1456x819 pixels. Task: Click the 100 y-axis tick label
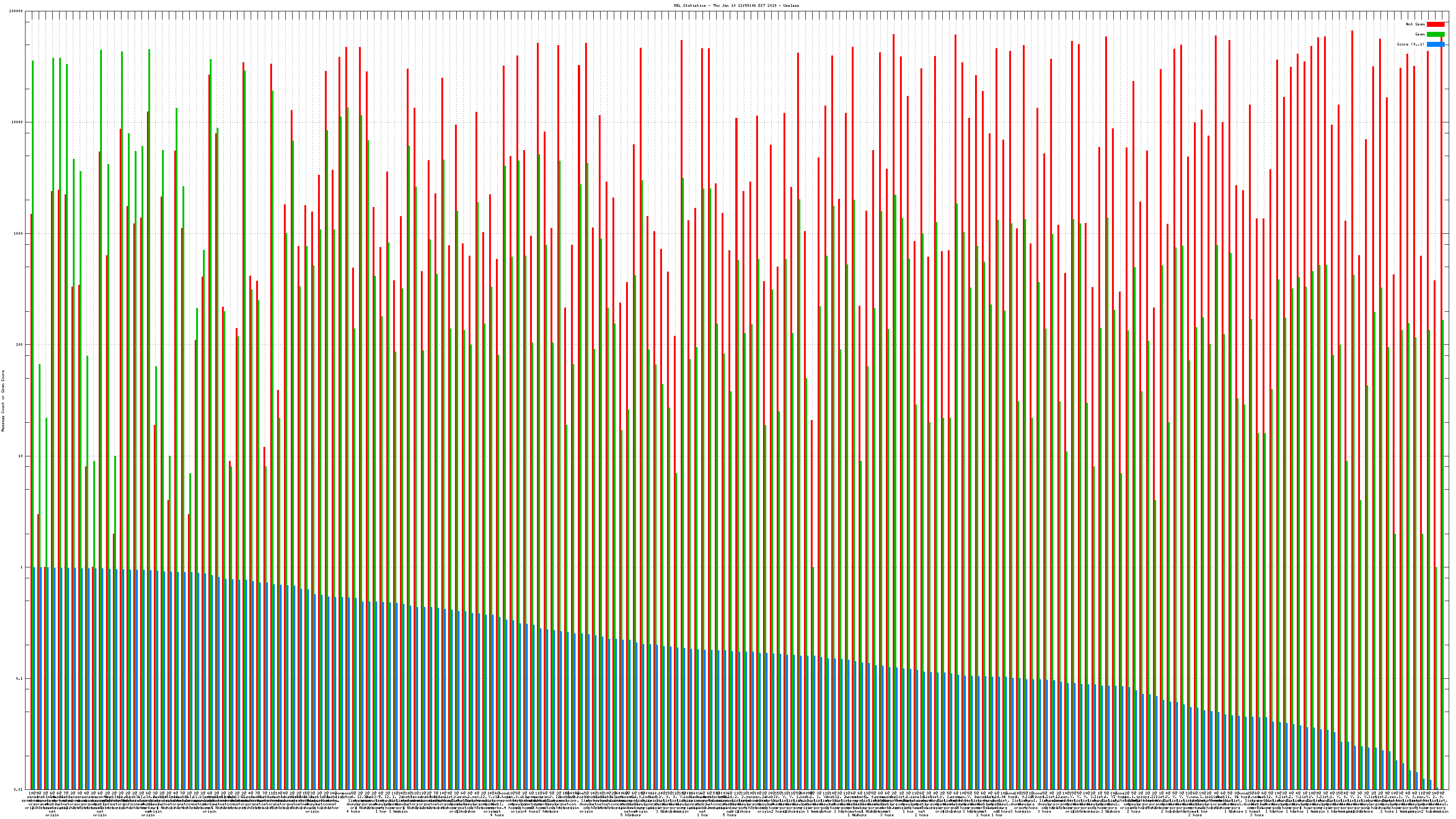coord(20,345)
